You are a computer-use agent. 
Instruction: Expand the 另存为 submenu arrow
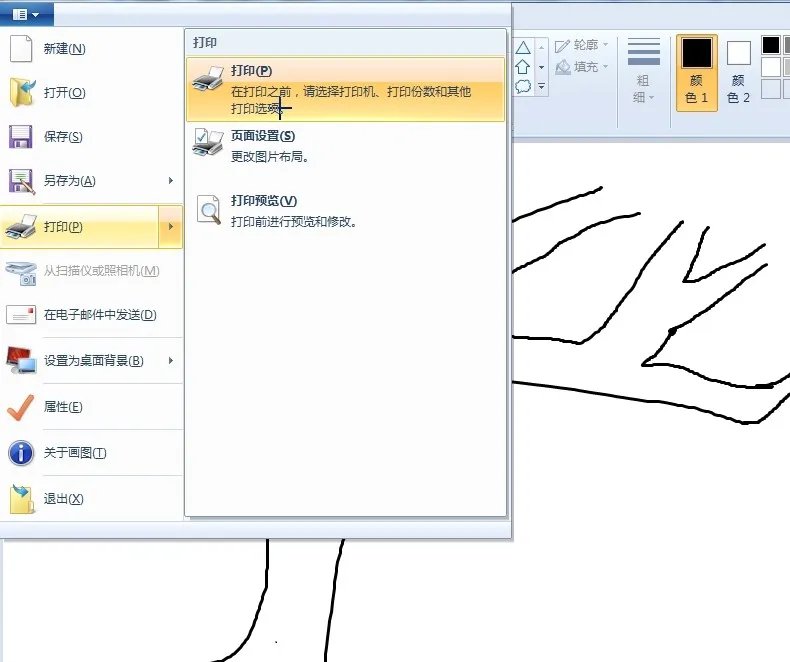tap(171, 180)
